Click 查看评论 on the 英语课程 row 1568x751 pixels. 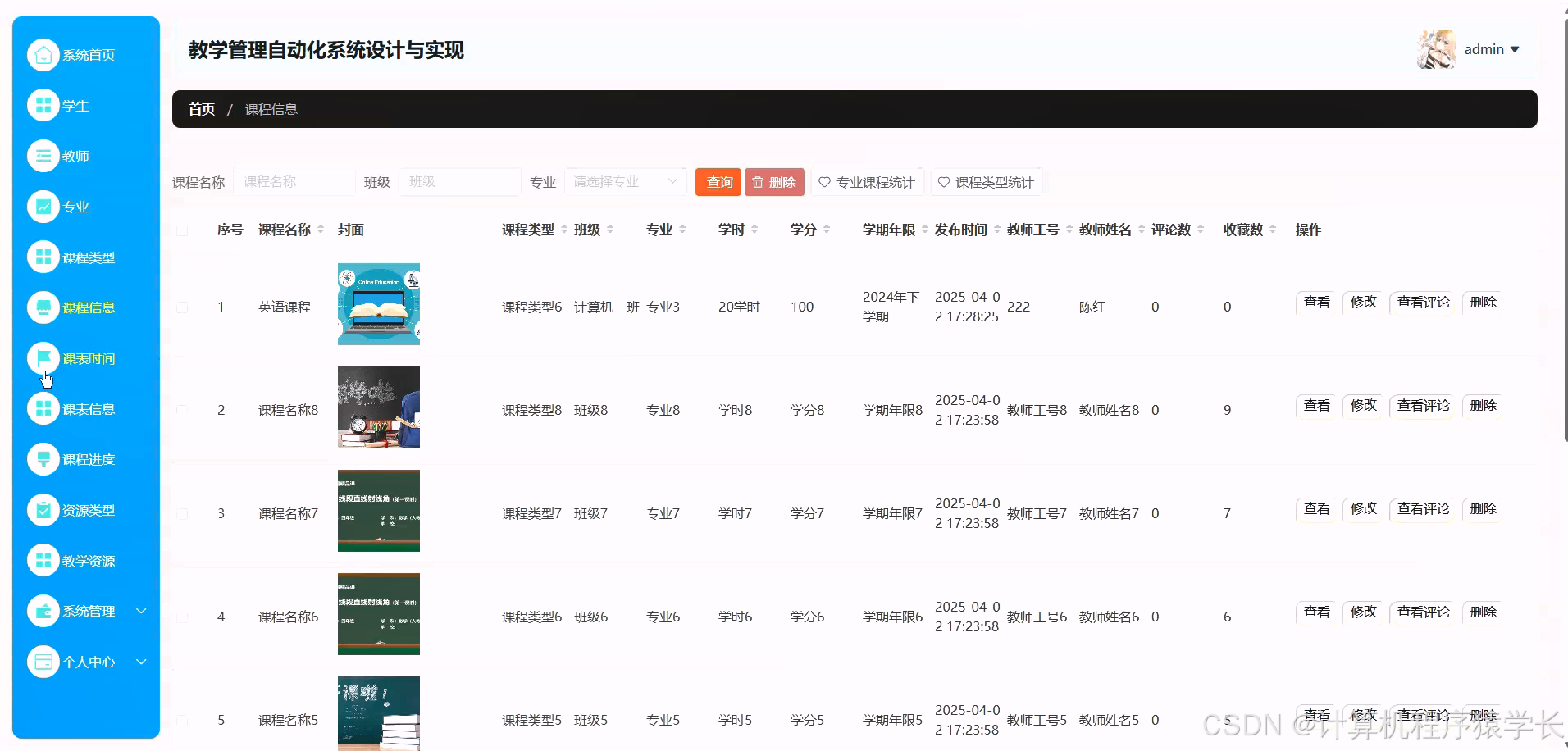point(1422,303)
